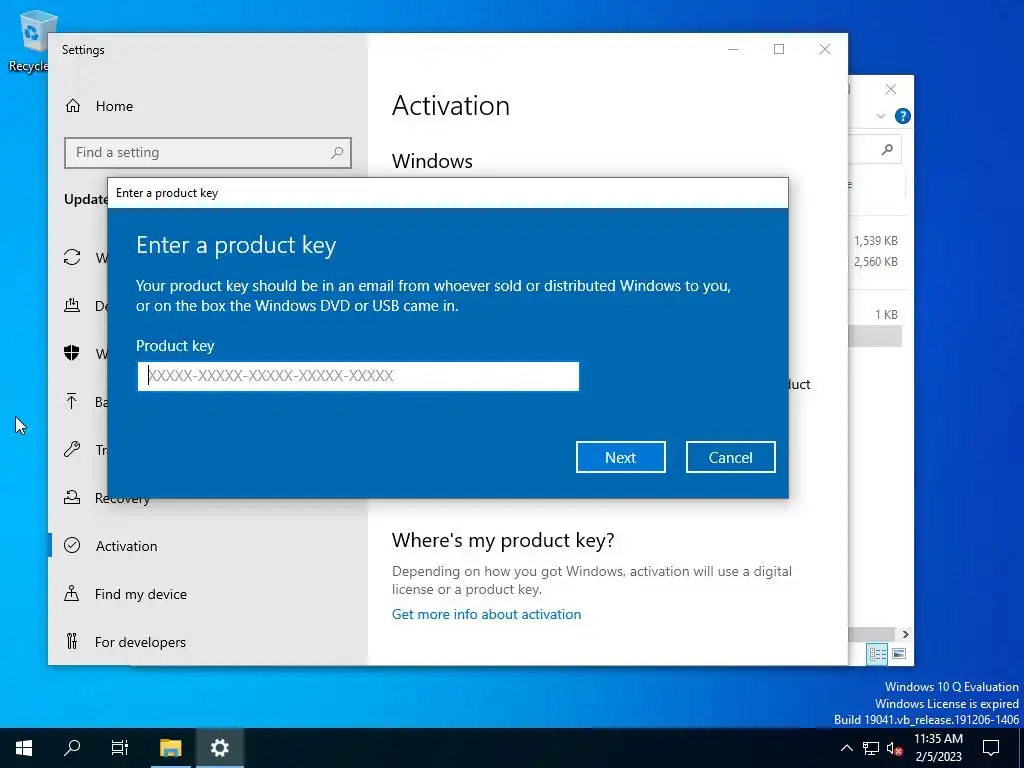The width and height of the screenshot is (1024, 768).
Task: Maximize the Settings window
Action: point(779,49)
